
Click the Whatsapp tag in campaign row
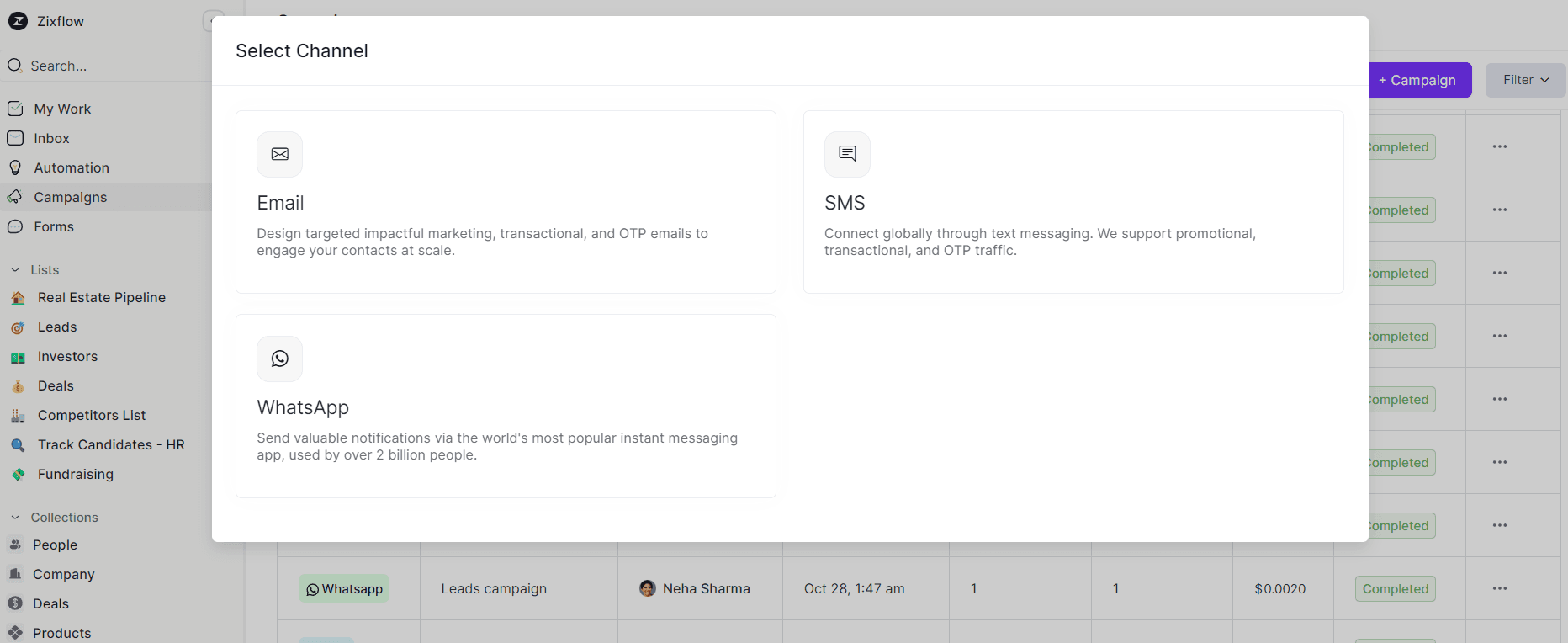point(344,588)
